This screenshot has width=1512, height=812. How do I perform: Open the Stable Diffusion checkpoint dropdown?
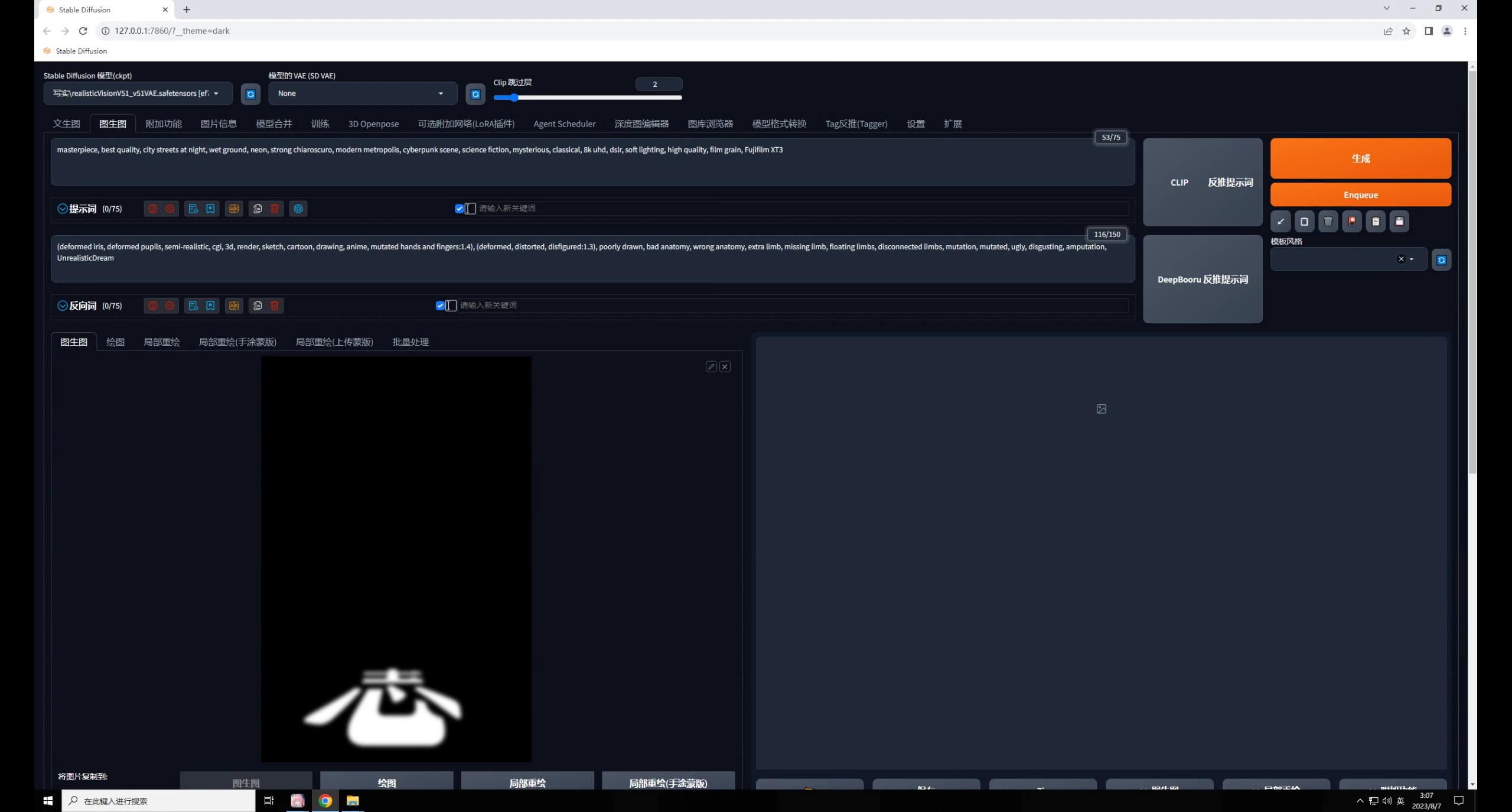click(x=137, y=93)
